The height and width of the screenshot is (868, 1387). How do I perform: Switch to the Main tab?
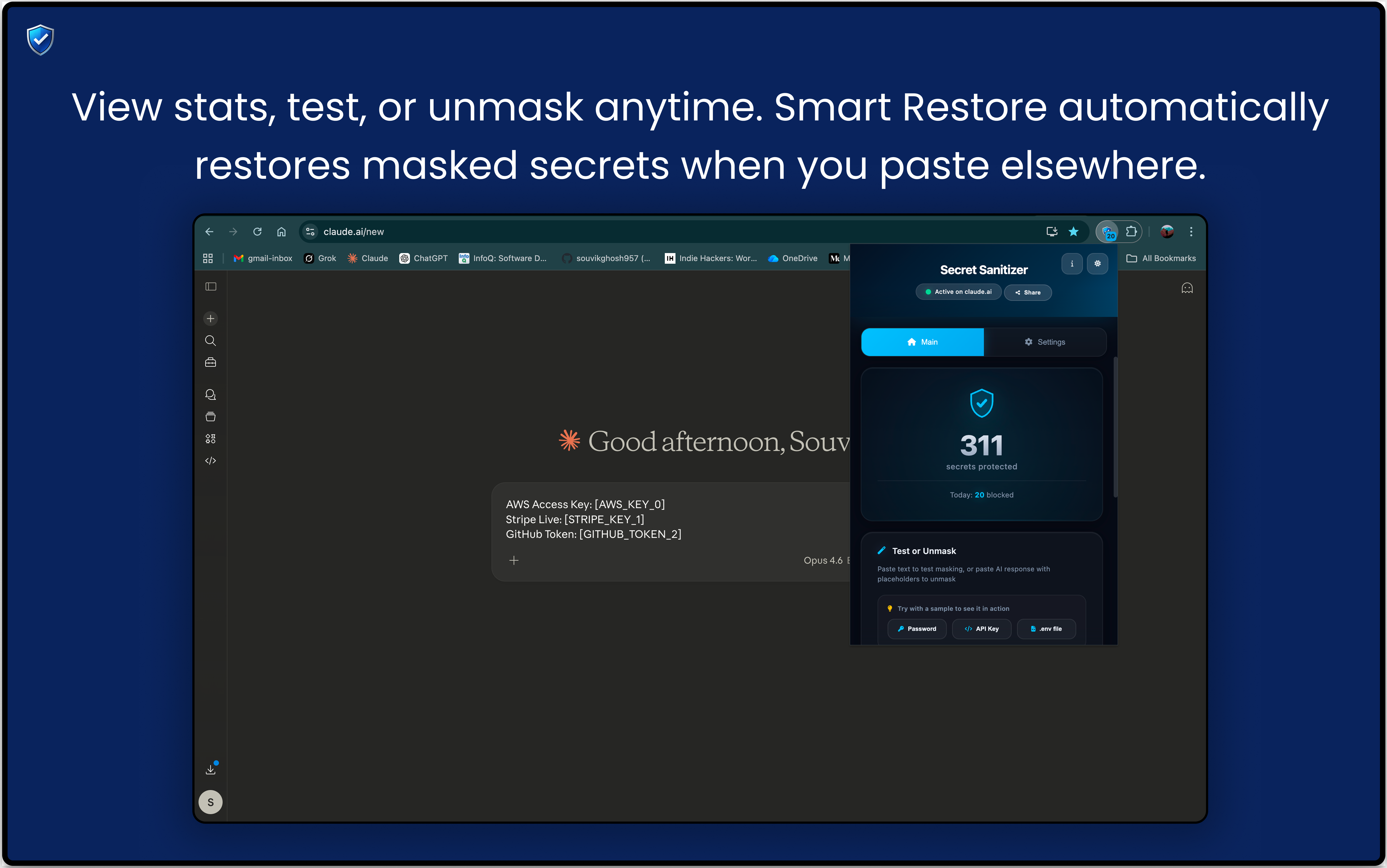(x=923, y=342)
